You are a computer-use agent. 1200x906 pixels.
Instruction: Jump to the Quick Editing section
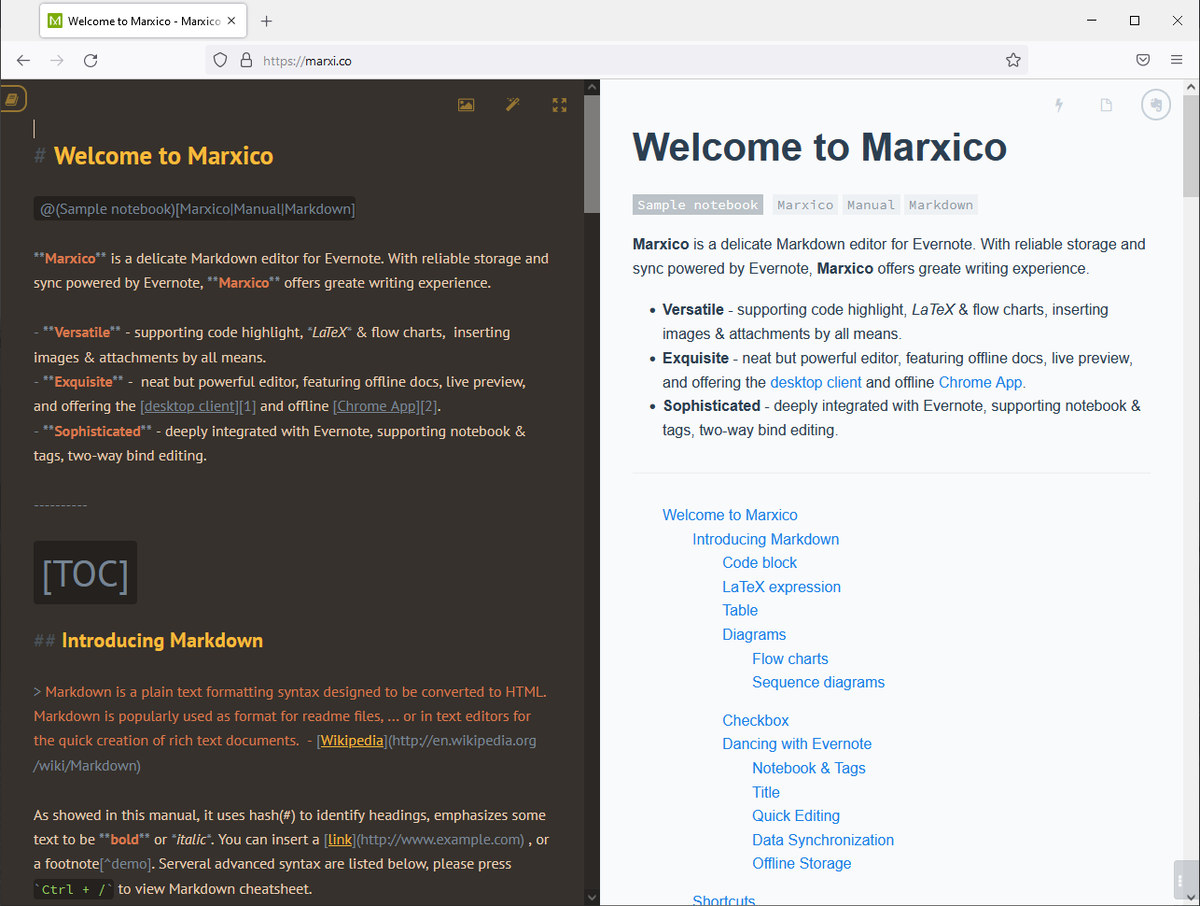[796, 816]
